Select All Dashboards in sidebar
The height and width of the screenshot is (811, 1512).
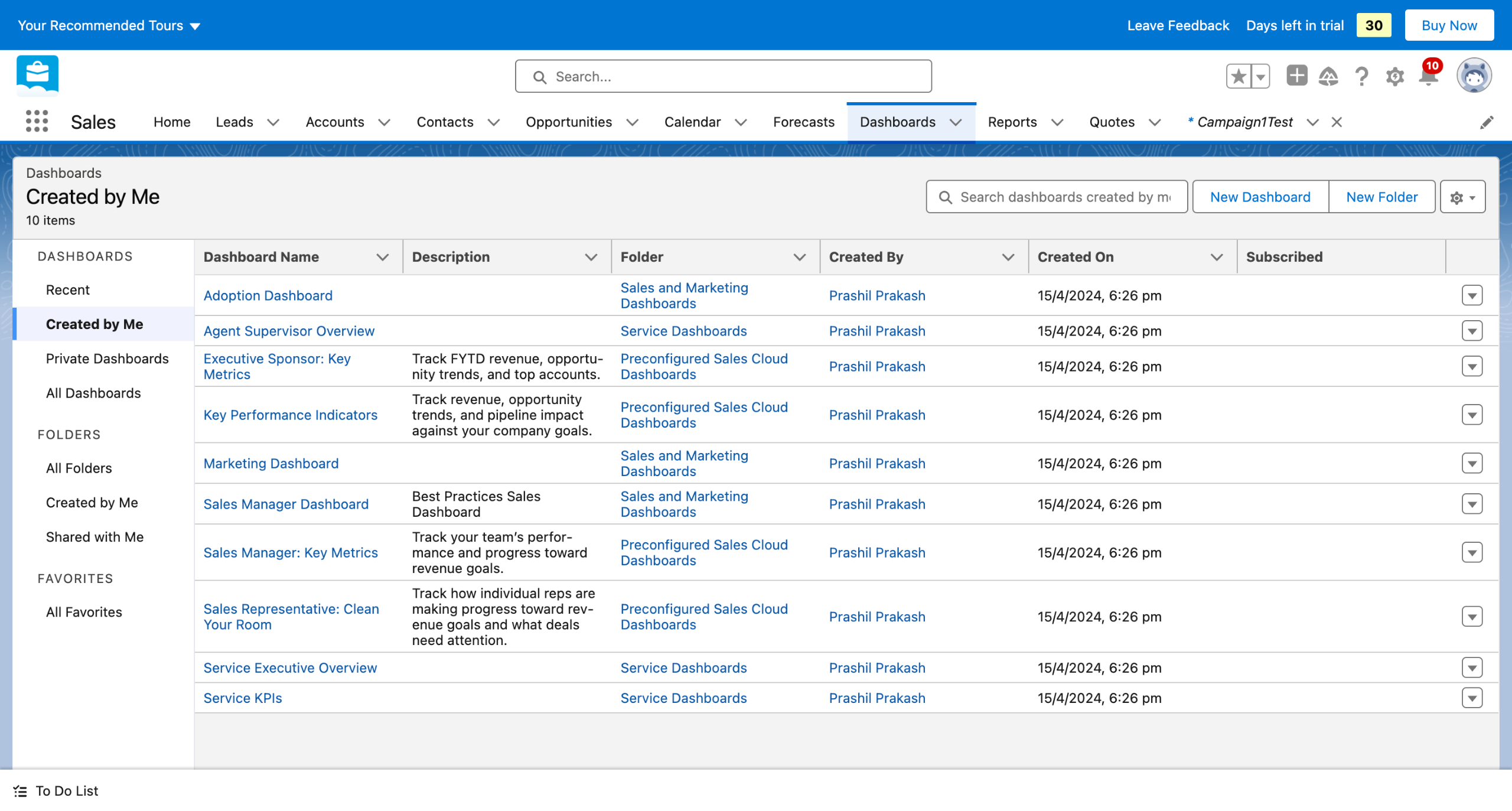tap(93, 393)
